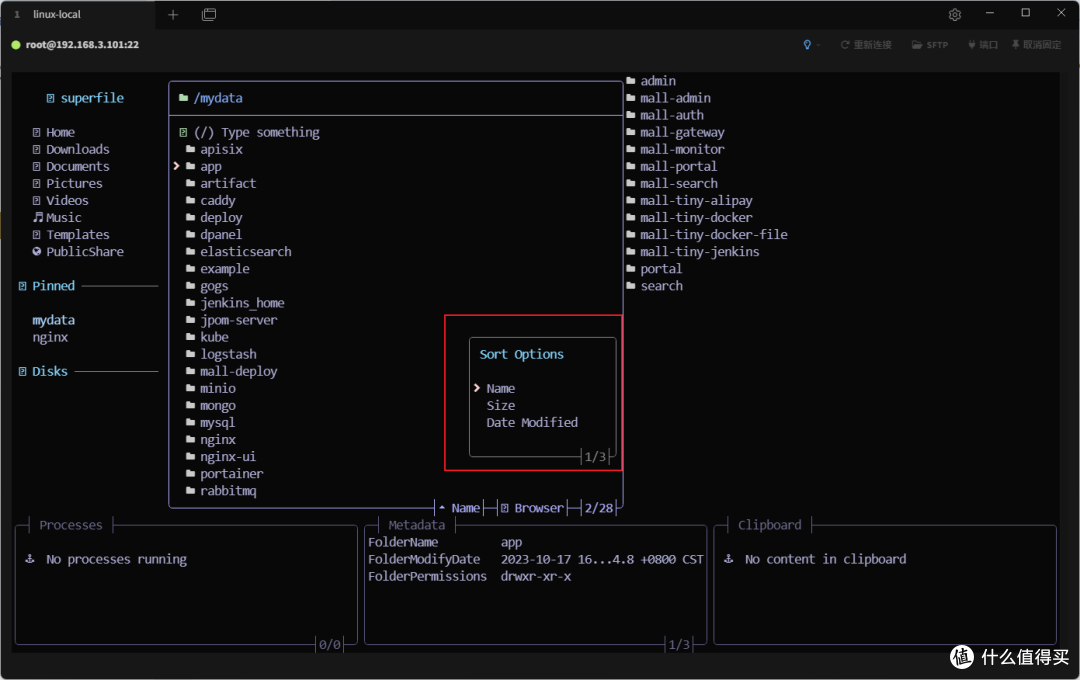Select Date Modified sort option
Screen dimensions: 1080x680
point(532,422)
